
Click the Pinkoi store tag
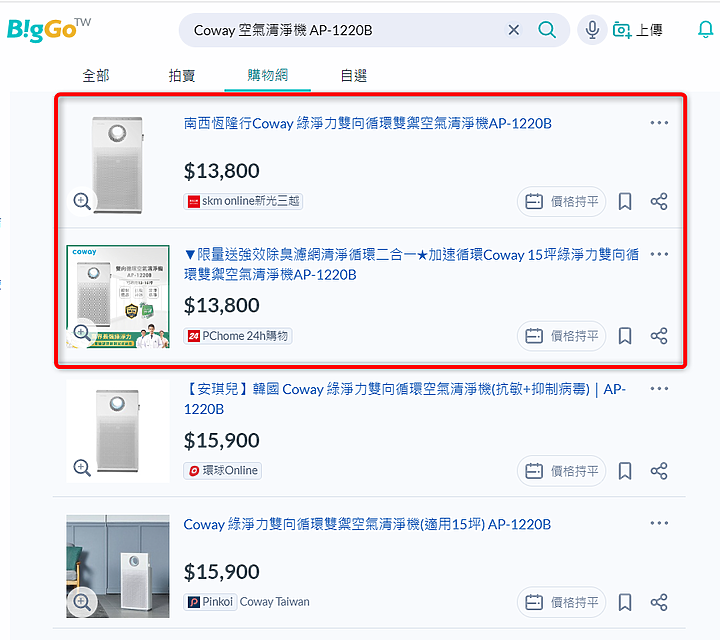210,601
